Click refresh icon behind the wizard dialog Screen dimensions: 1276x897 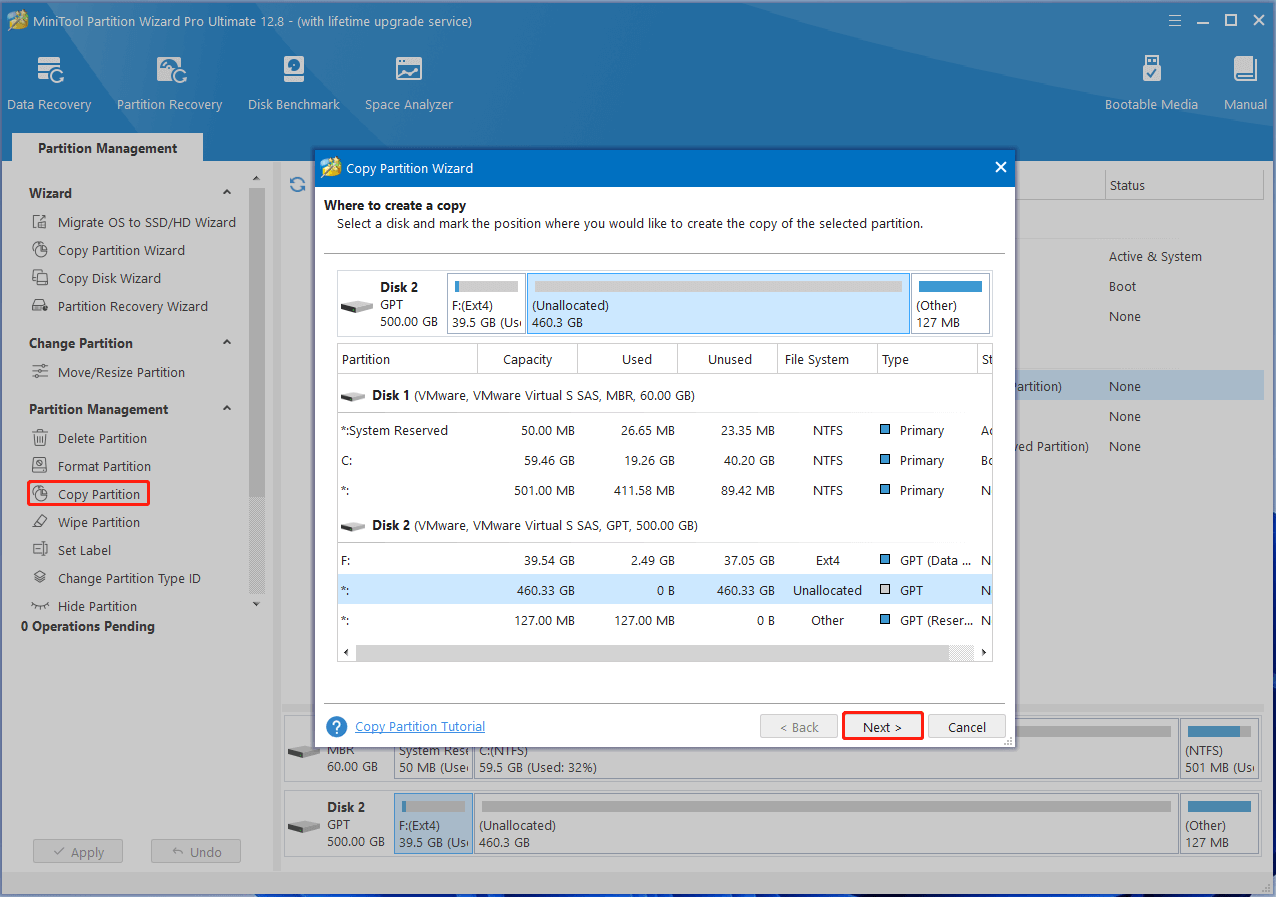tap(297, 185)
